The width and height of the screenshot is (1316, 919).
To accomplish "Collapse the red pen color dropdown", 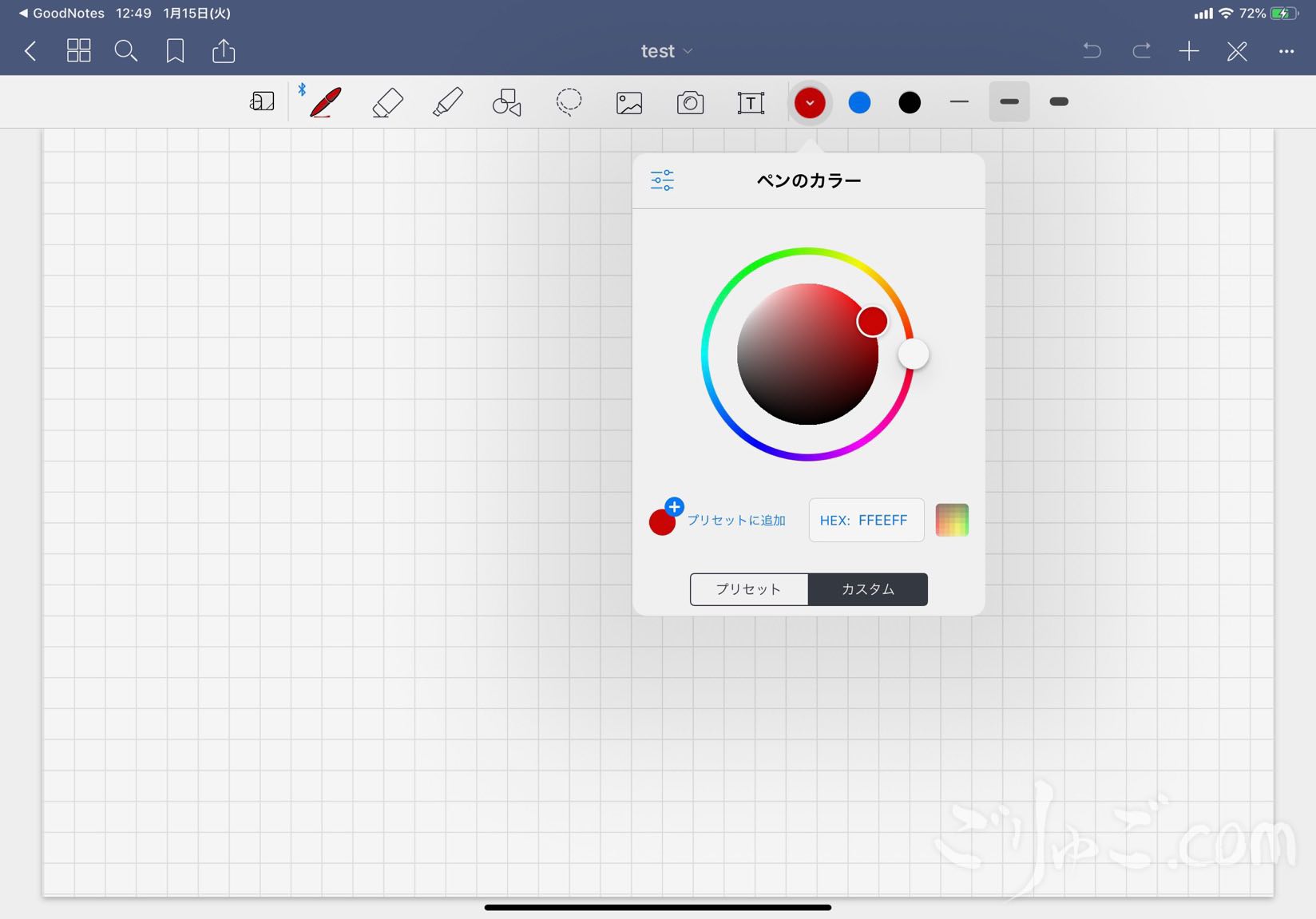I will click(810, 103).
